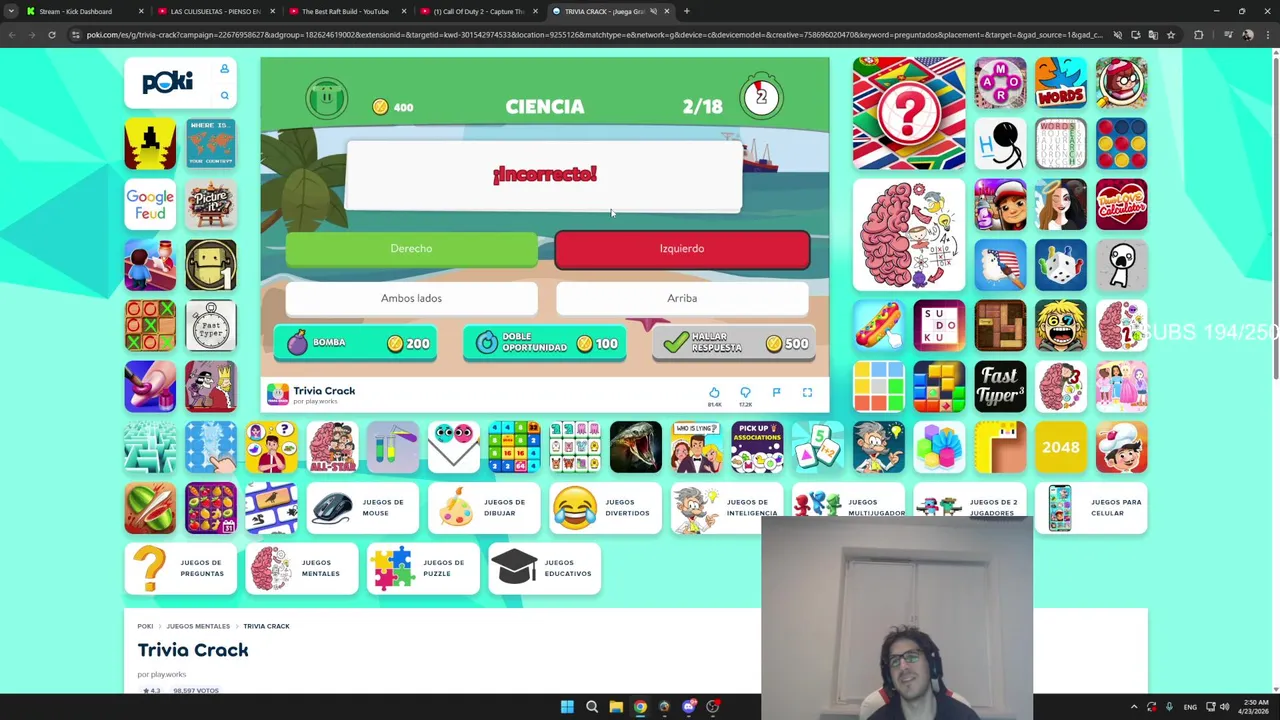Click the JUEGOS MENTALES breadcrumb link
1280x720 pixels.
198,626
